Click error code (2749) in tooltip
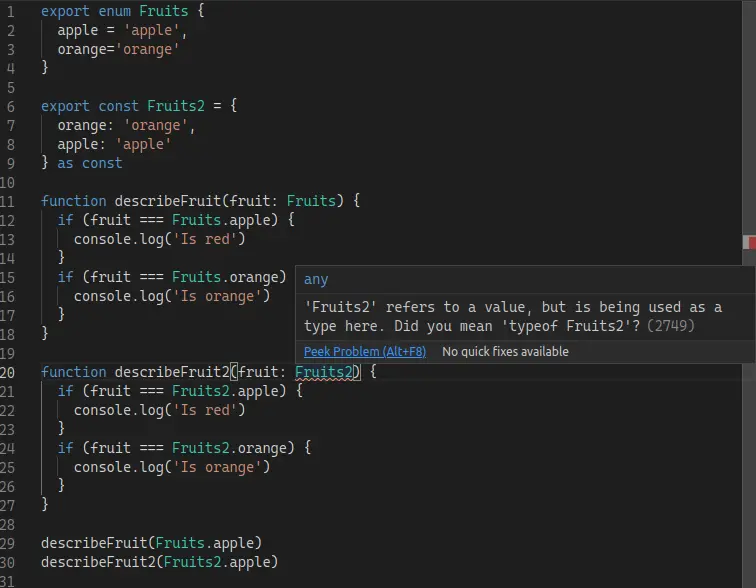This screenshot has height=588, width=756. pos(671,326)
